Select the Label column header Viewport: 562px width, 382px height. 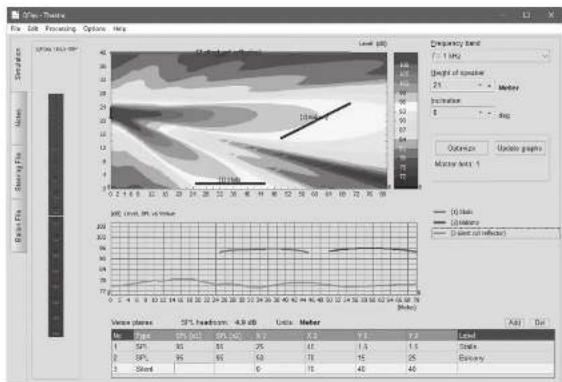click(x=505, y=336)
